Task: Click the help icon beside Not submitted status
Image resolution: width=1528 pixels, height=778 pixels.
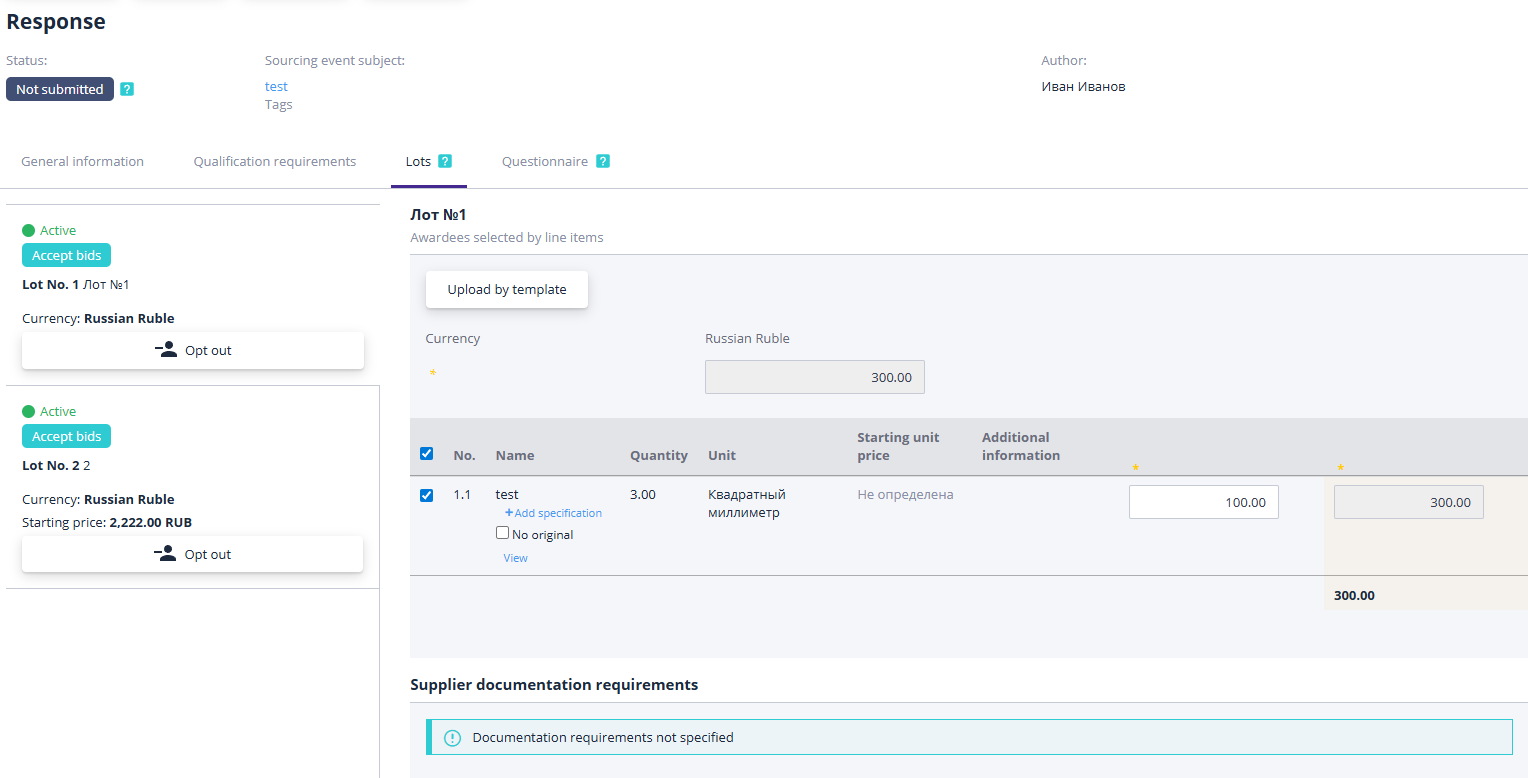Action: [x=127, y=89]
